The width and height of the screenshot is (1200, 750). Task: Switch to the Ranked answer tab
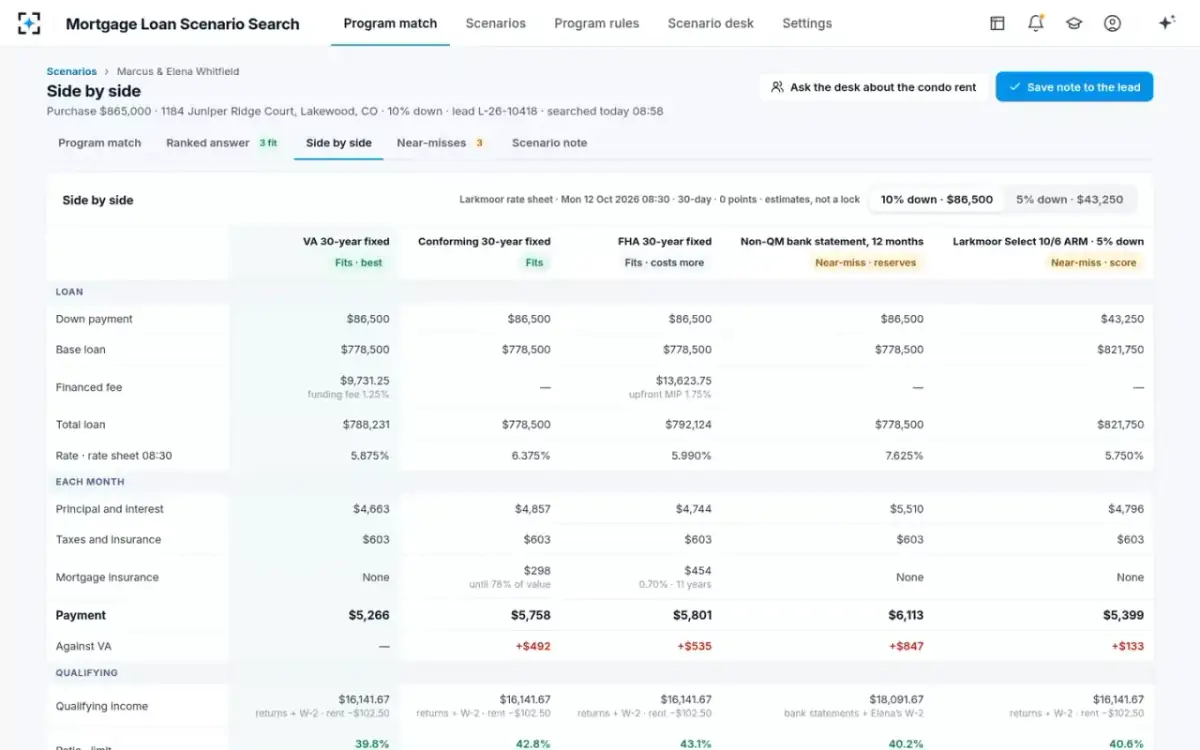click(222, 143)
